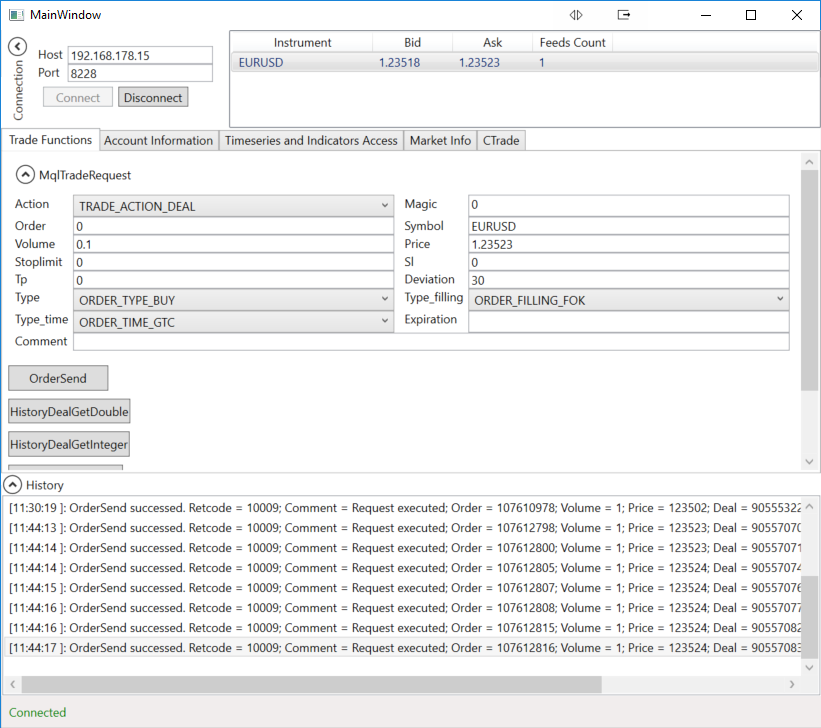Click the Ask column header
The height and width of the screenshot is (728, 821).
click(x=493, y=42)
